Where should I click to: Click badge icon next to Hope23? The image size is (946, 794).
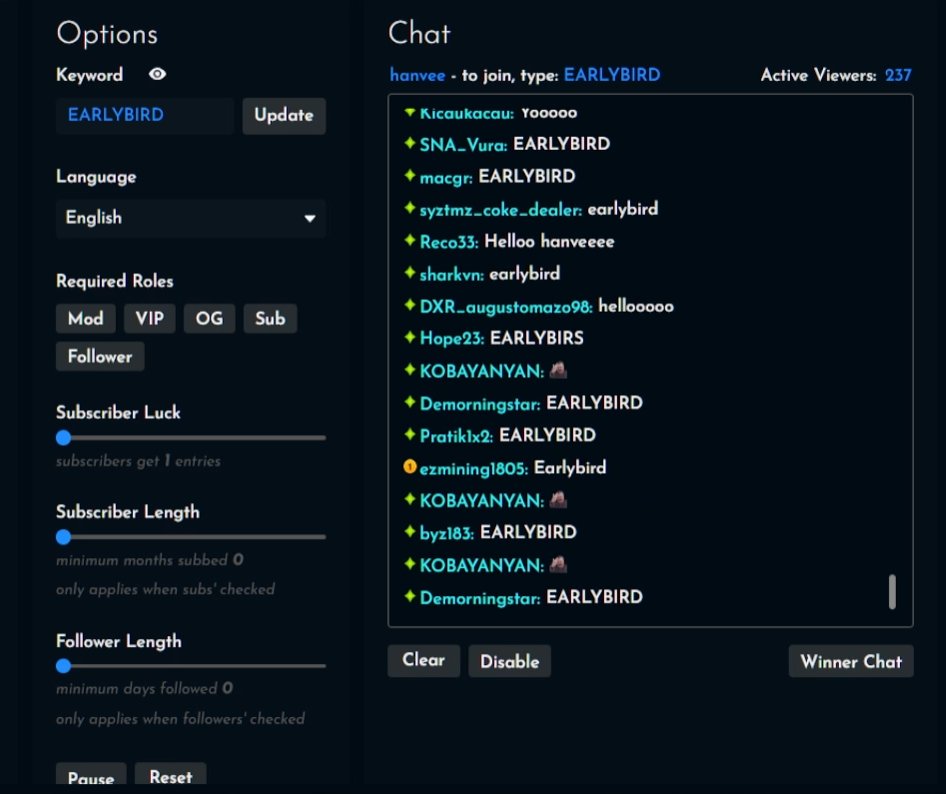[x=410, y=337]
